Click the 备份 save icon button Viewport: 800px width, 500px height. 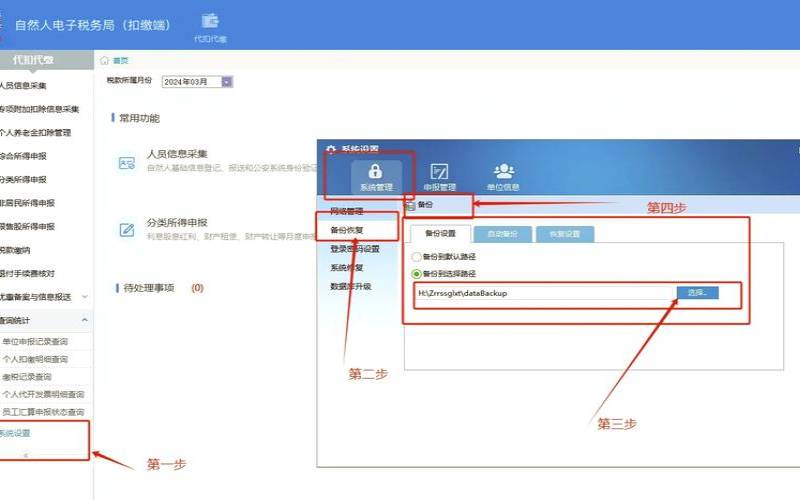412,205
